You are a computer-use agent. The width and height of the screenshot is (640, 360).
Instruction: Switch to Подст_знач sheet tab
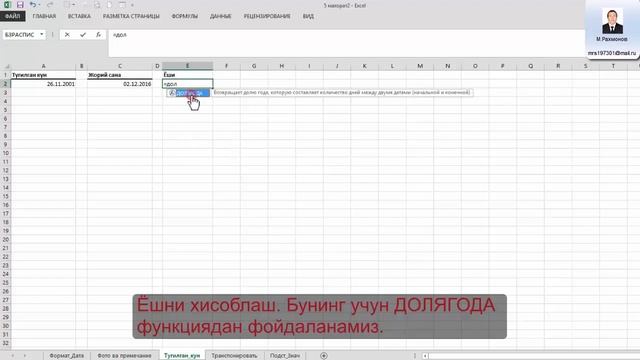click(x=285, y=356)
